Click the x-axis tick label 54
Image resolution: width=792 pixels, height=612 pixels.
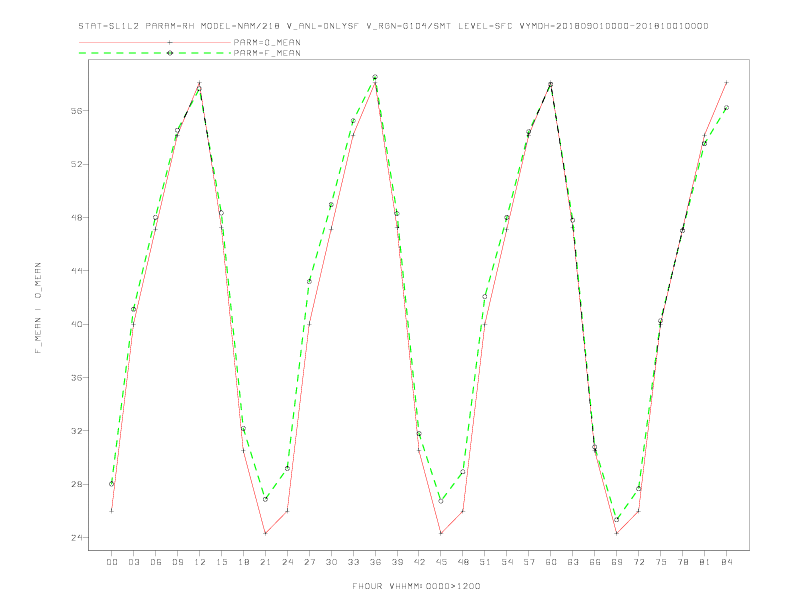click(507, 562)
